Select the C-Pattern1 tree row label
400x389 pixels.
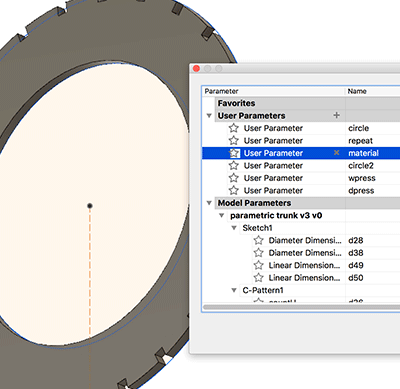click(x=263, y=290)
